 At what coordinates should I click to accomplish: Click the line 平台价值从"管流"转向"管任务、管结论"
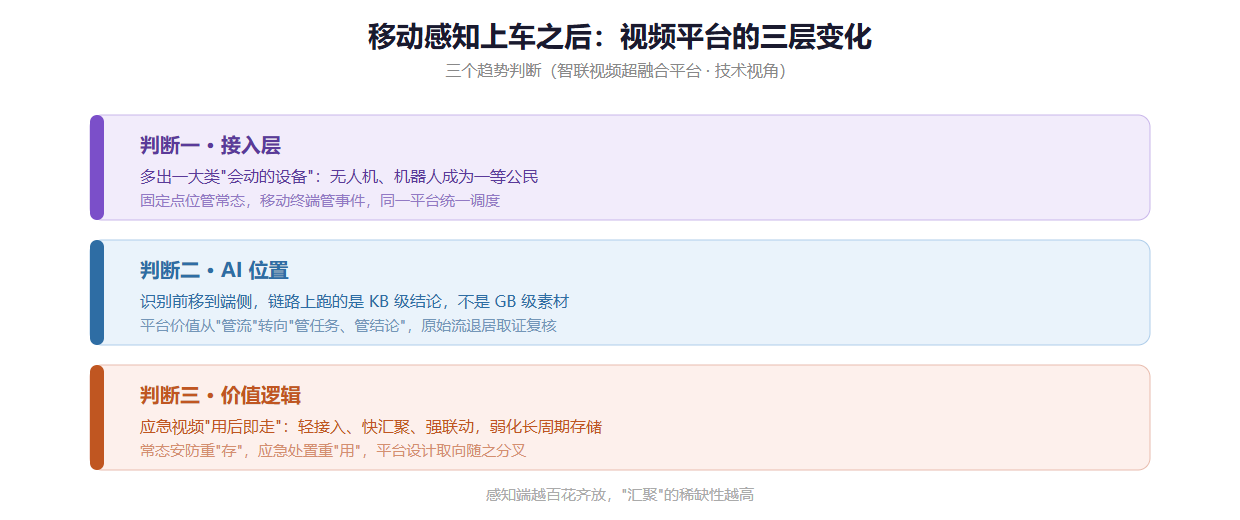[348, 325]
